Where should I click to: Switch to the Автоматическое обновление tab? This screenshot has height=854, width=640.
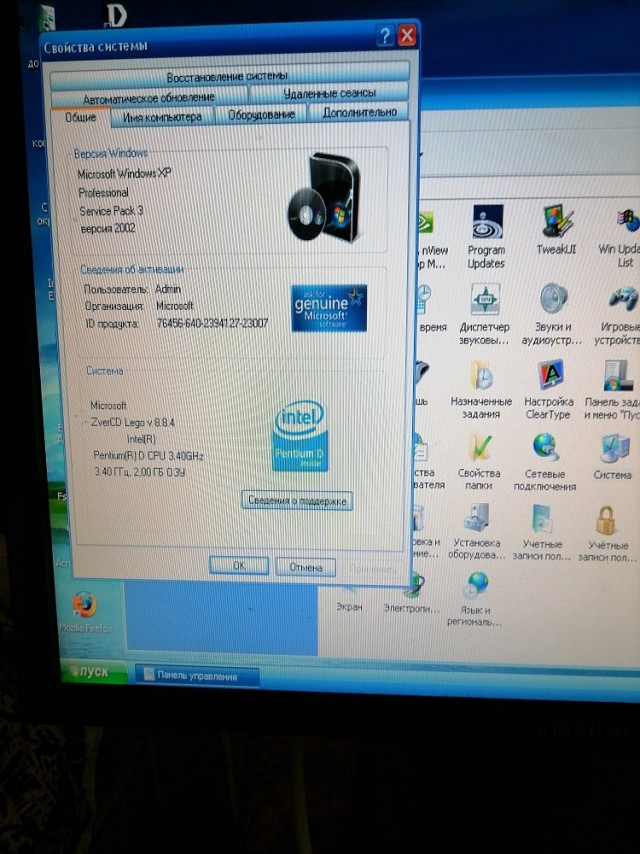tap(149, 98)
